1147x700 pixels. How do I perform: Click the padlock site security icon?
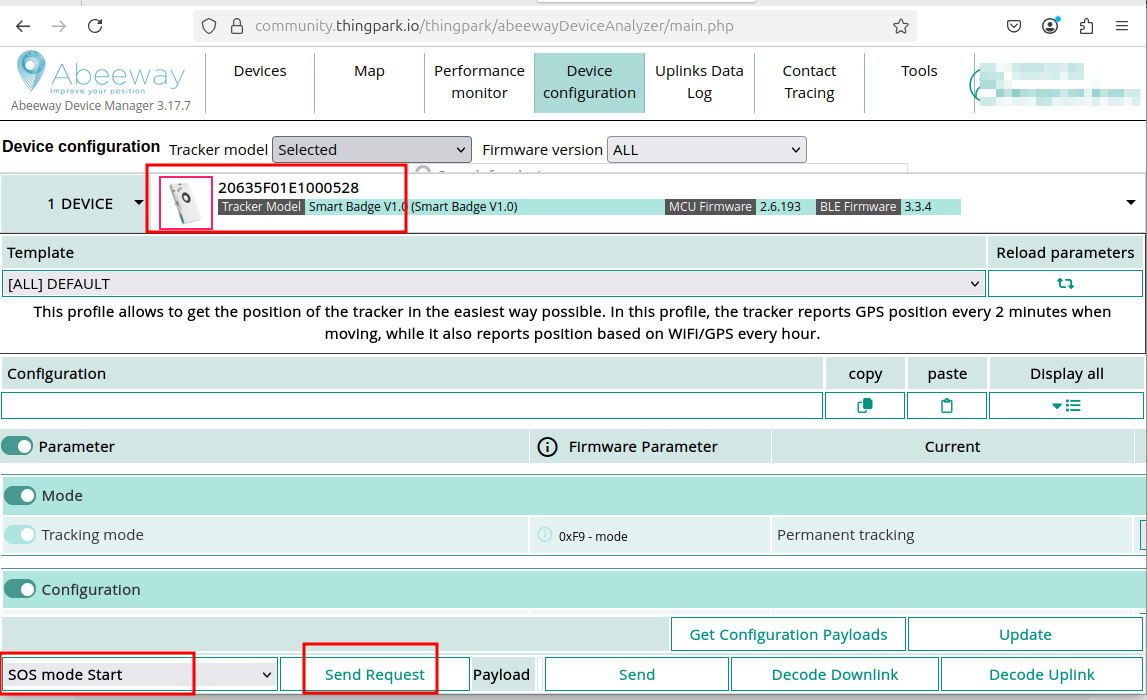coord(237,26)
